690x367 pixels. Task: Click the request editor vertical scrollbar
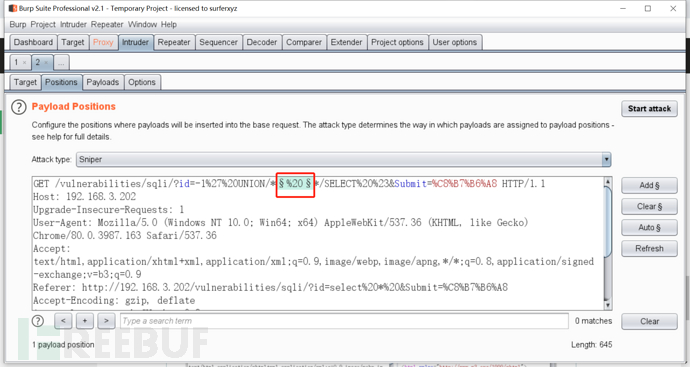click(x=608, y=243)
